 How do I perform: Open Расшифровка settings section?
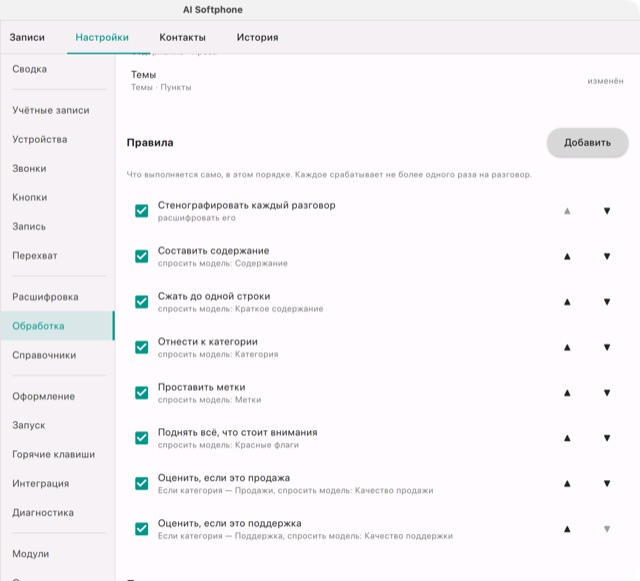tap(57, 297)
